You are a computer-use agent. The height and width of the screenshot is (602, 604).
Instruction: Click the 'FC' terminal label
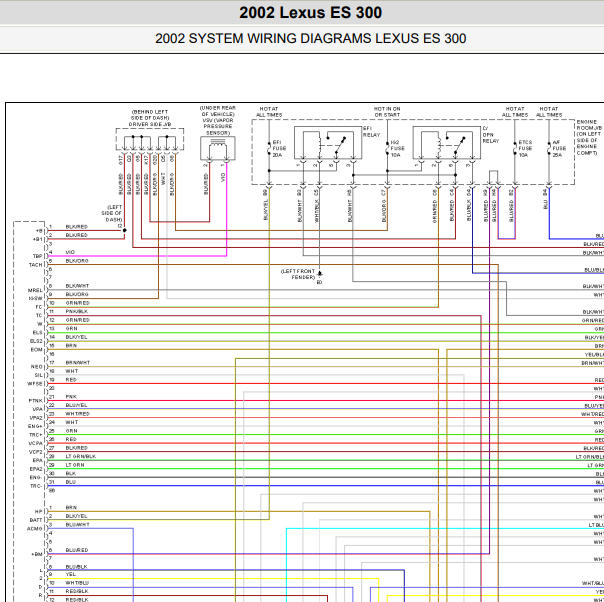(39, 307)
